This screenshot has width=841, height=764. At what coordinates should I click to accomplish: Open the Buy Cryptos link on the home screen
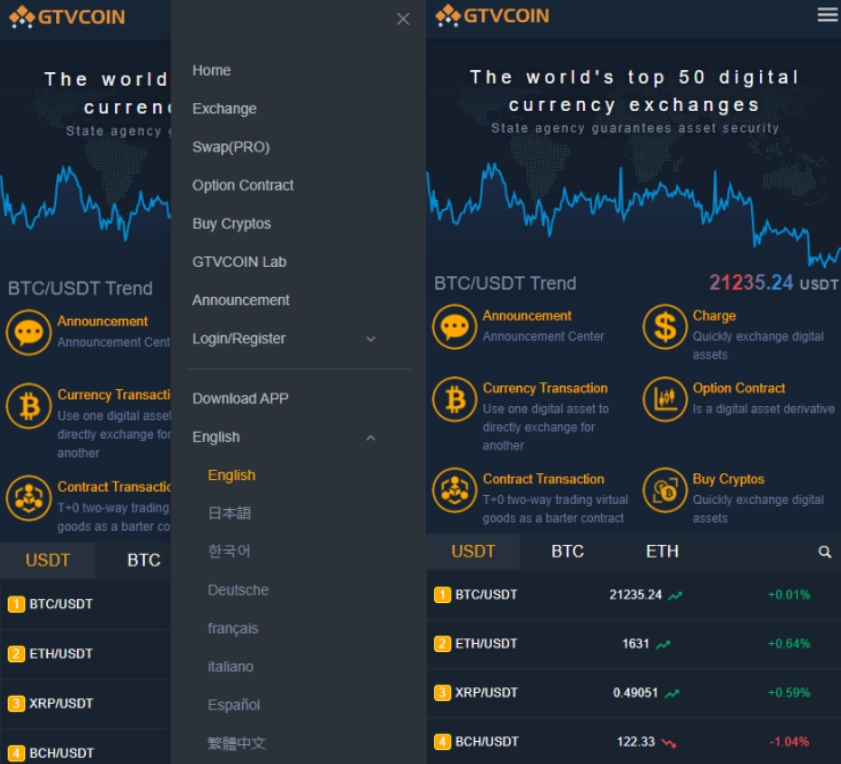click(728, 479)
